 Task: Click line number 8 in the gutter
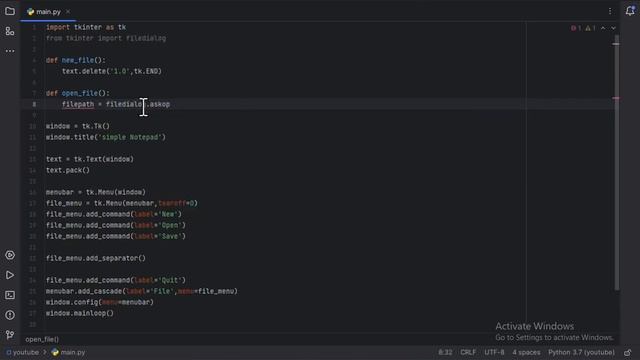point(34,104)
